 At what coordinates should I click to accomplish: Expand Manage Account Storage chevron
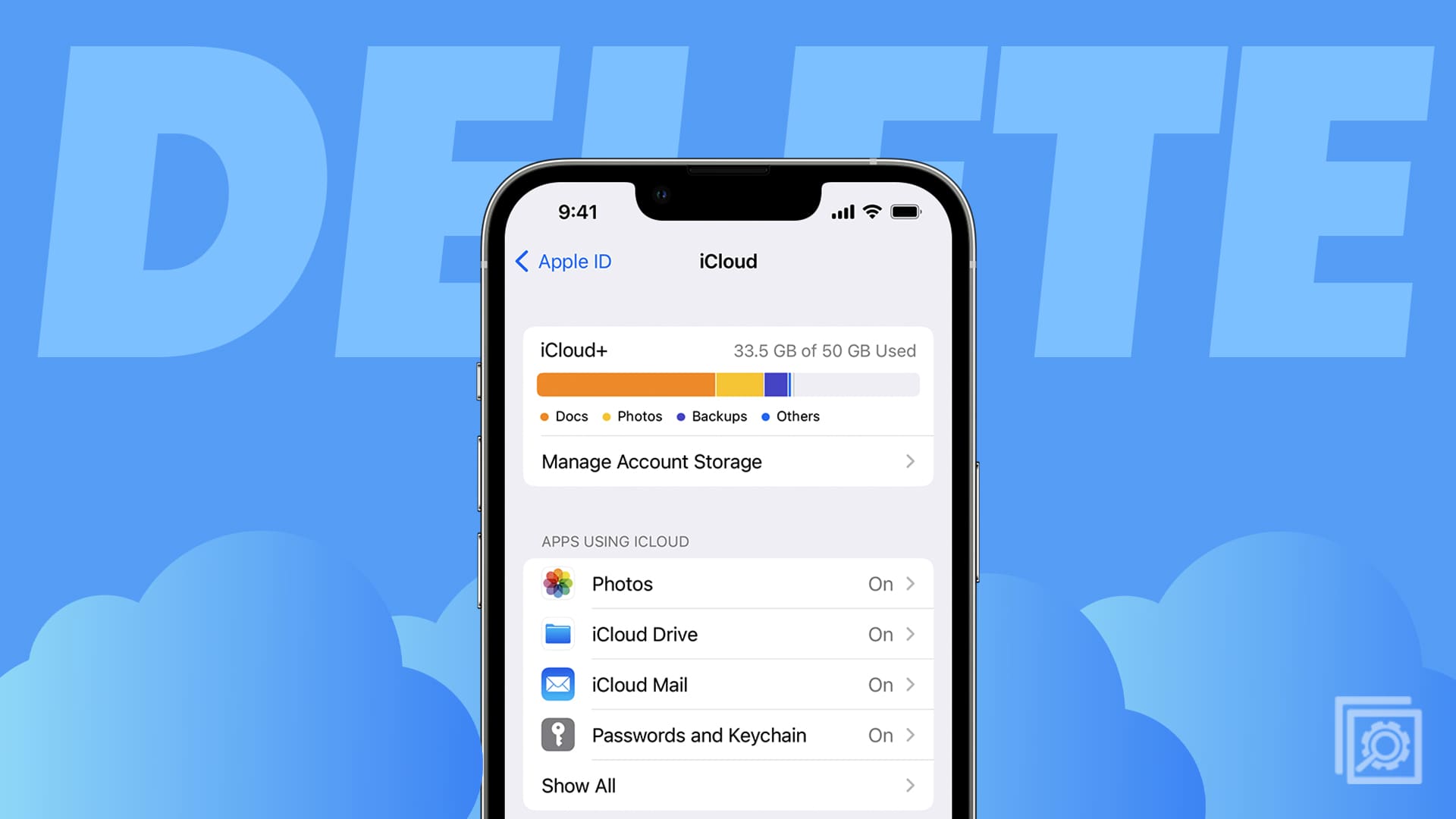909,461
